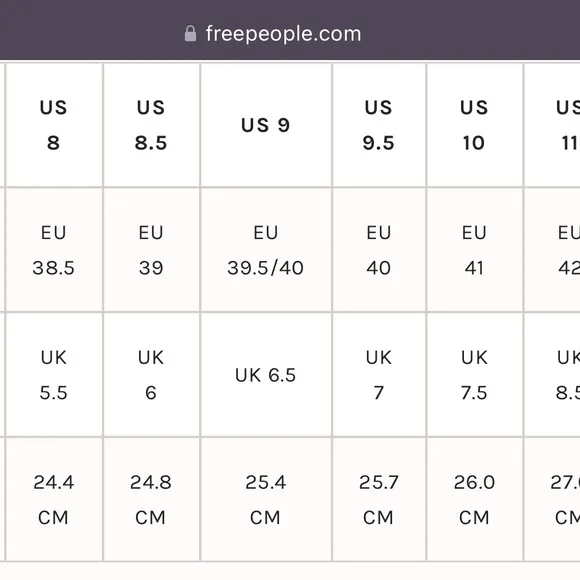Click the US 9 column header
580x580 pixels.
point(266,125)
